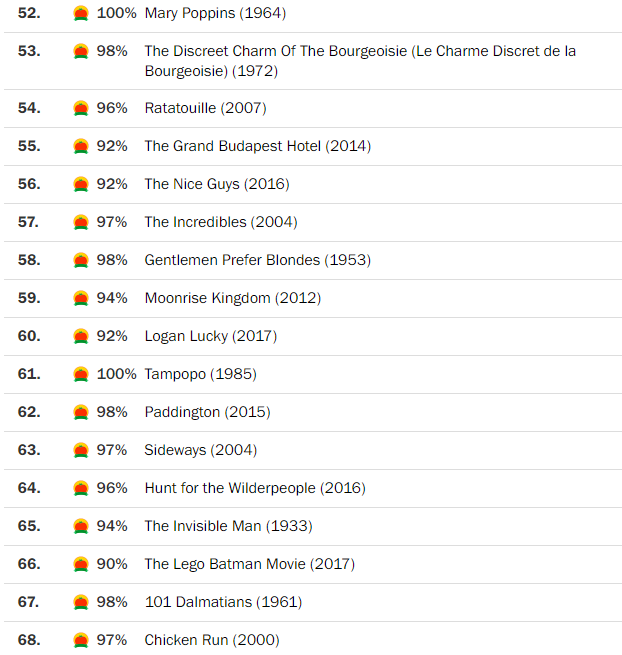Open Paddington (2015) movie link
Viewport: 622px width, 655px height.
click(207, 412)
